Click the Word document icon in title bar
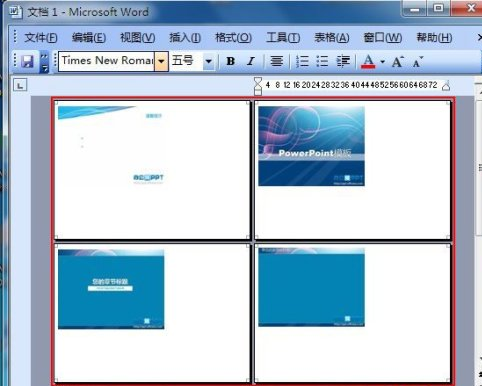Viewport: 482px width, 386px height. pyautogui.click(x=15, y=12)
